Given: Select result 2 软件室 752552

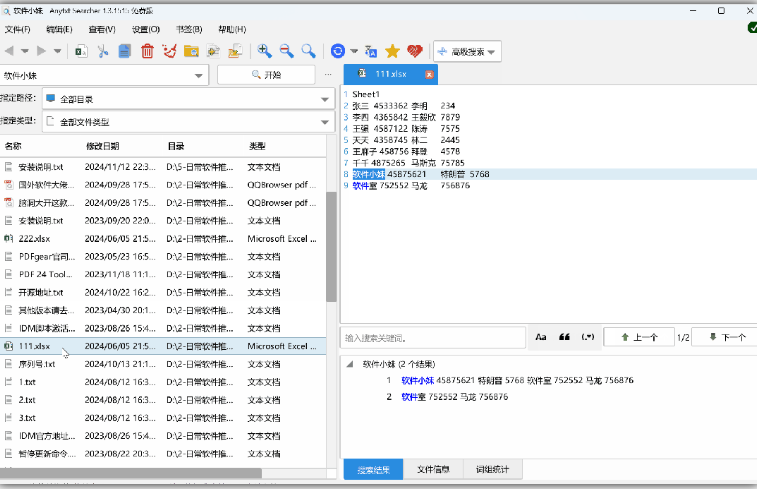Looking at the screenshot, I should (454, 397).
